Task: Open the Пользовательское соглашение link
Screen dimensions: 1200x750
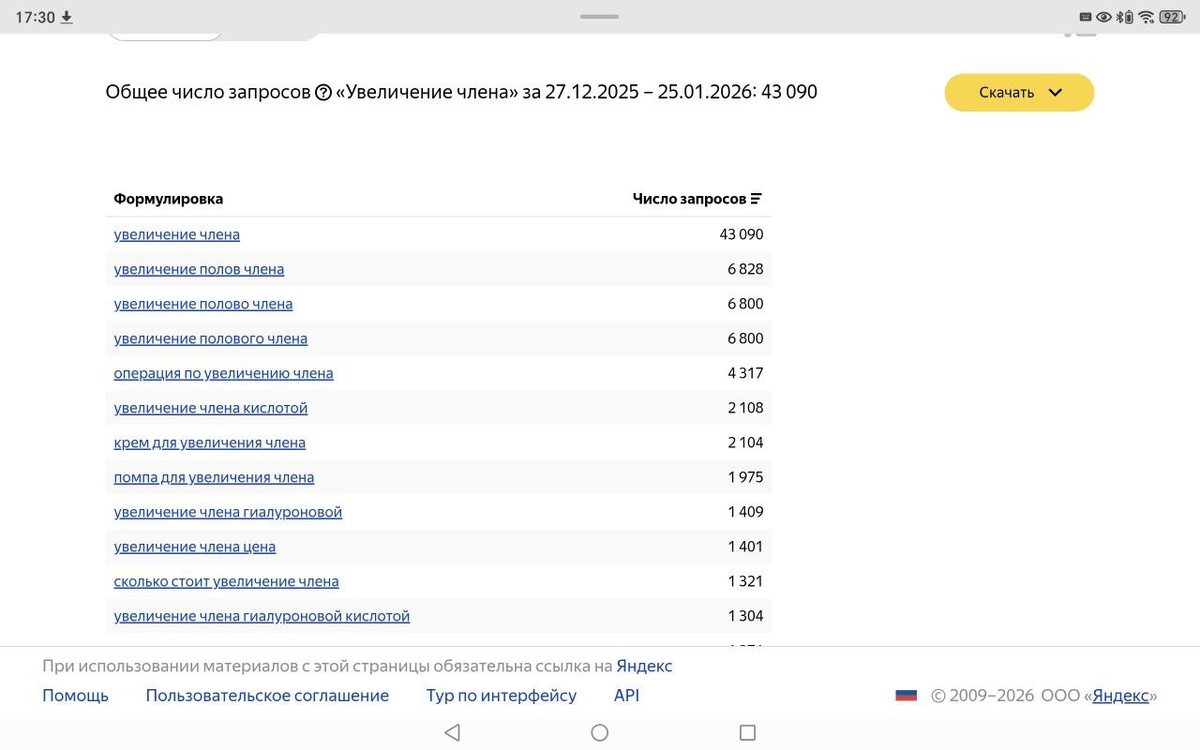Action: coord(267,695)
